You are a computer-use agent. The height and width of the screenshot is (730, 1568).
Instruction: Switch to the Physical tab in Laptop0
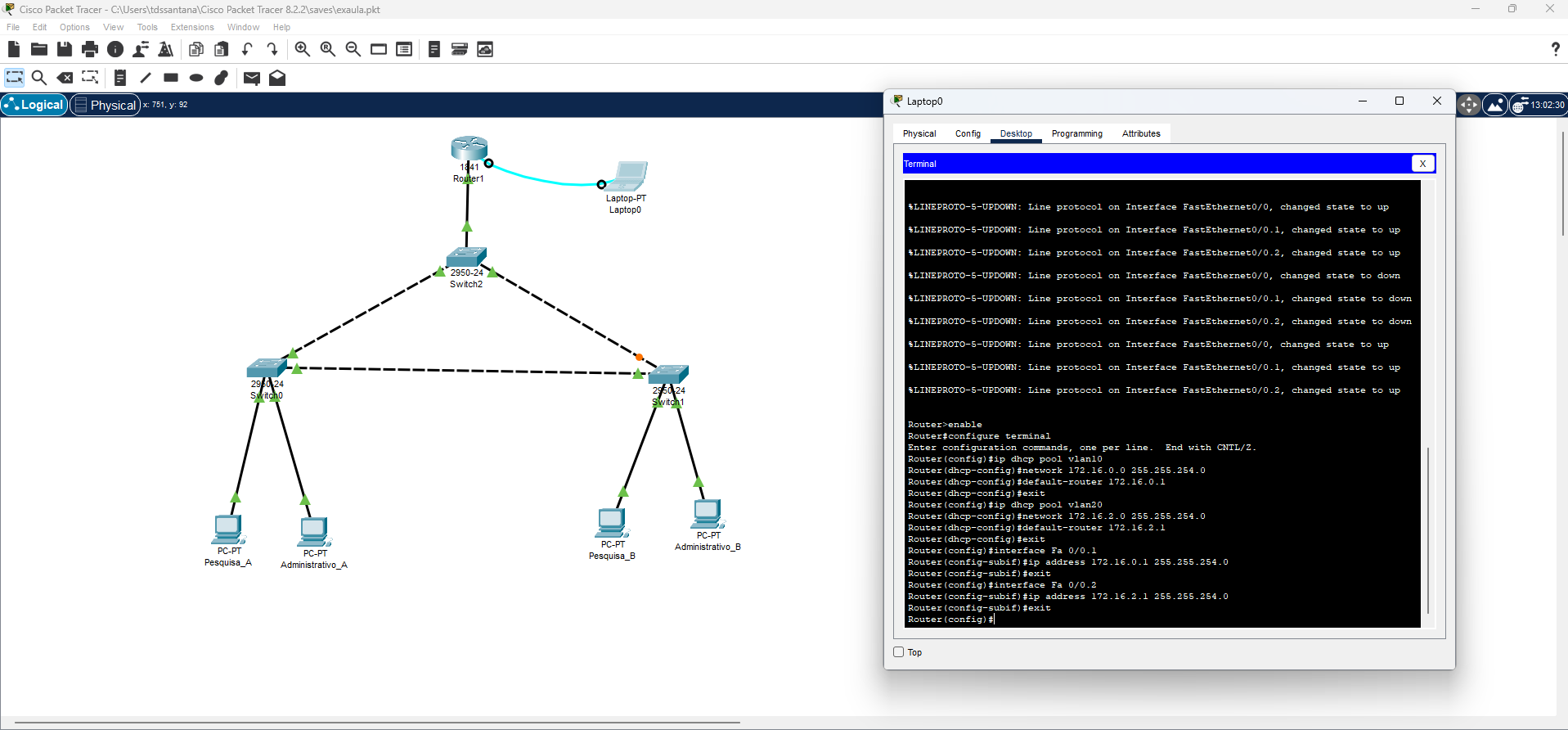[x=919, y=133]
